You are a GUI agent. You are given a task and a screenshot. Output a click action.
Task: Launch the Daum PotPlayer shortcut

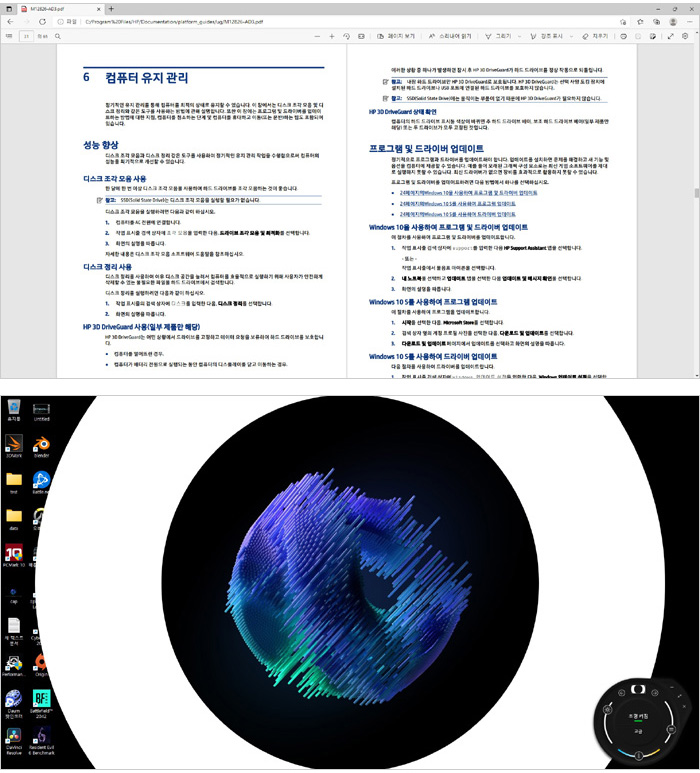pos(14,704)
